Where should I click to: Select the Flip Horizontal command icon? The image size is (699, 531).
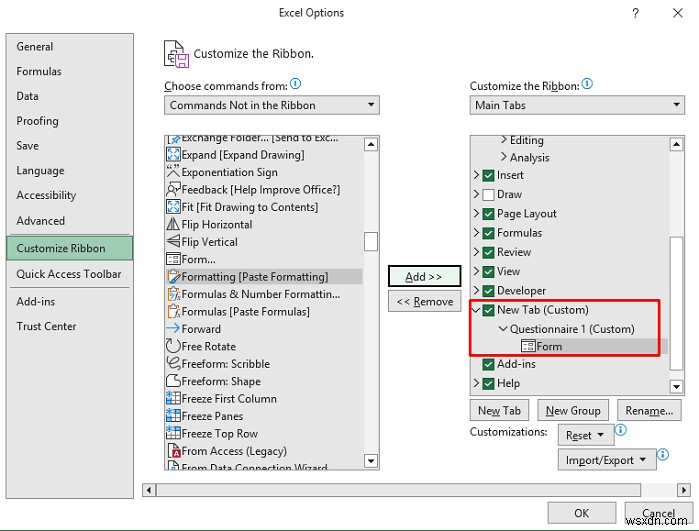pos(173,224)
